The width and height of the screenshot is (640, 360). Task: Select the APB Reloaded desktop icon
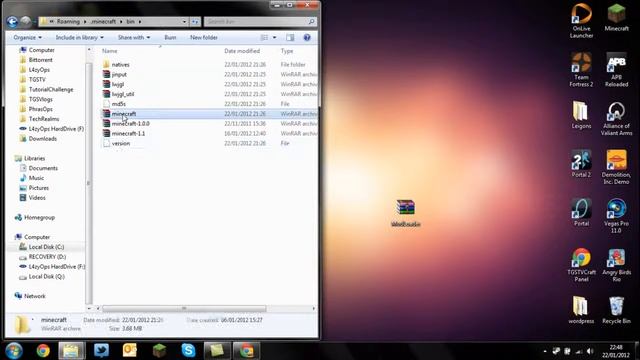pos(616,69)
